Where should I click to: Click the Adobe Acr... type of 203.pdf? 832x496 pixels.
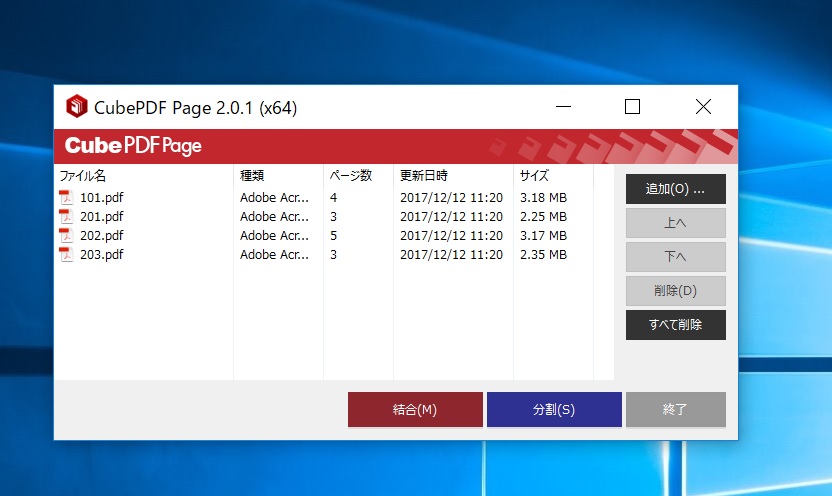point(274,255)
